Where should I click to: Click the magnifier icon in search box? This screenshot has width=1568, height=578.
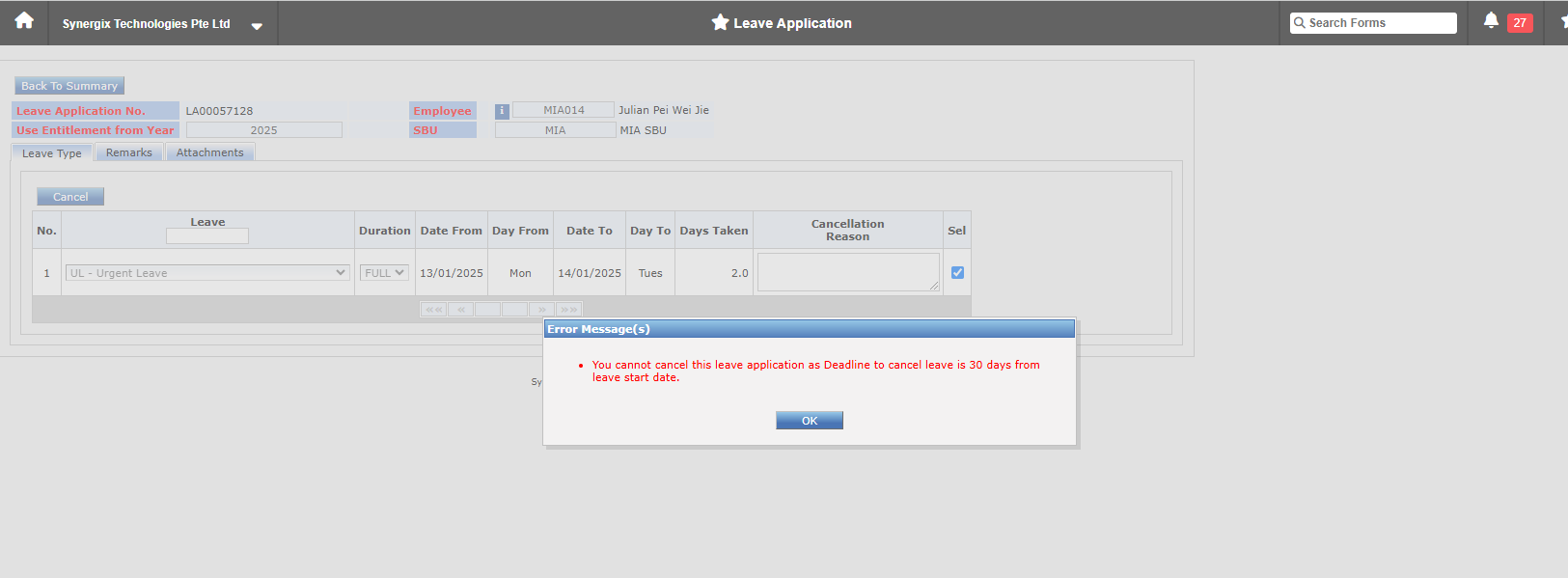tap(1300, 22)
